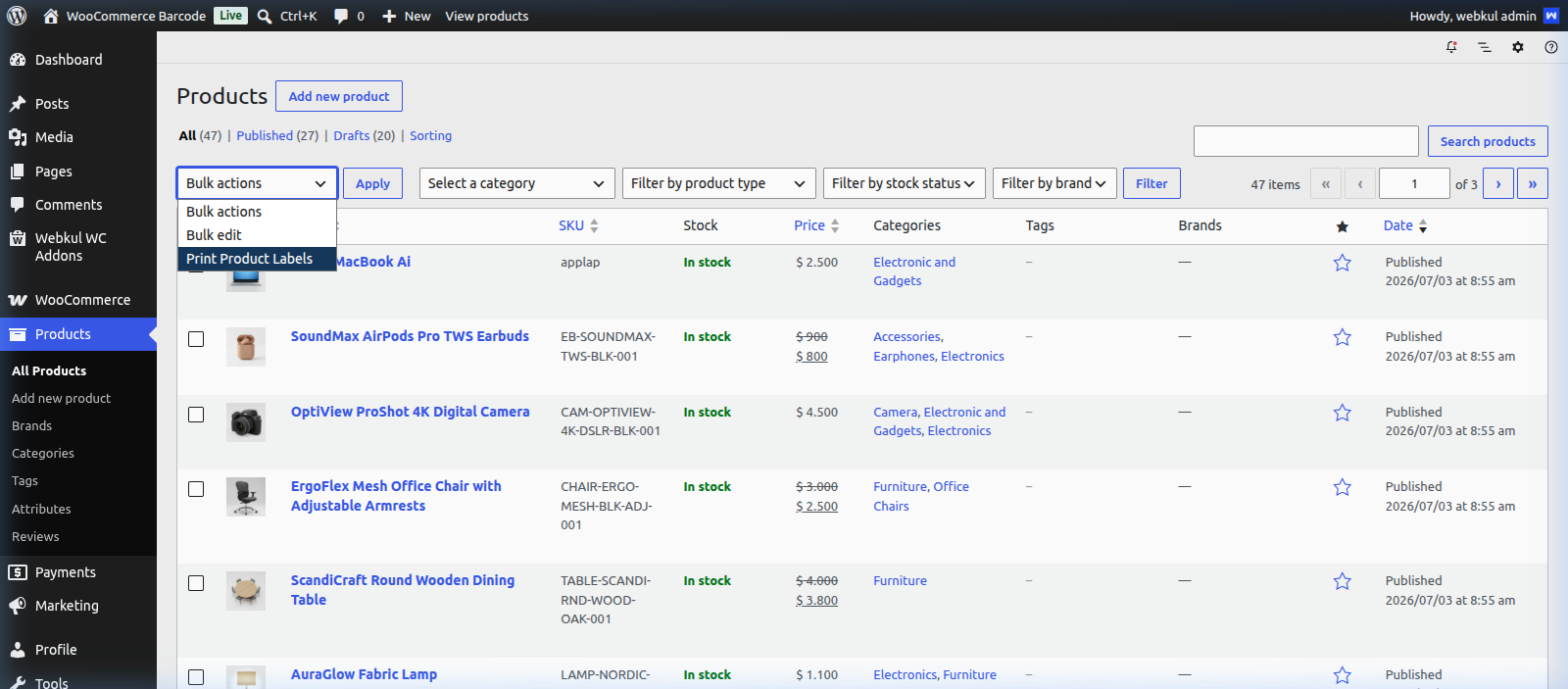Open WordPress logo menu in admin bar
1568x689 pixels.
(17, 16)
